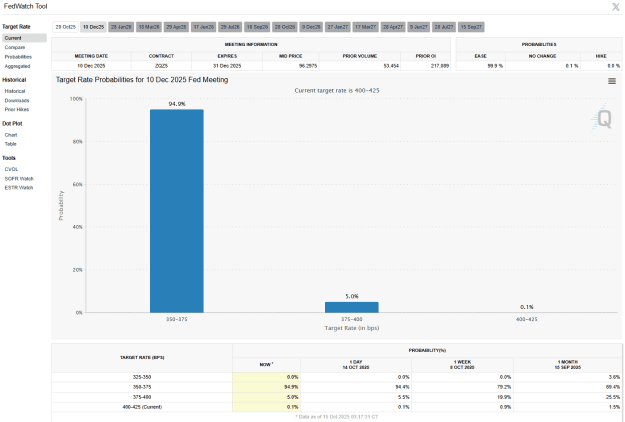Screen dimensions: 625x422
Task: Choose the 28 Apr27 meeting tab
Action: 393,27
